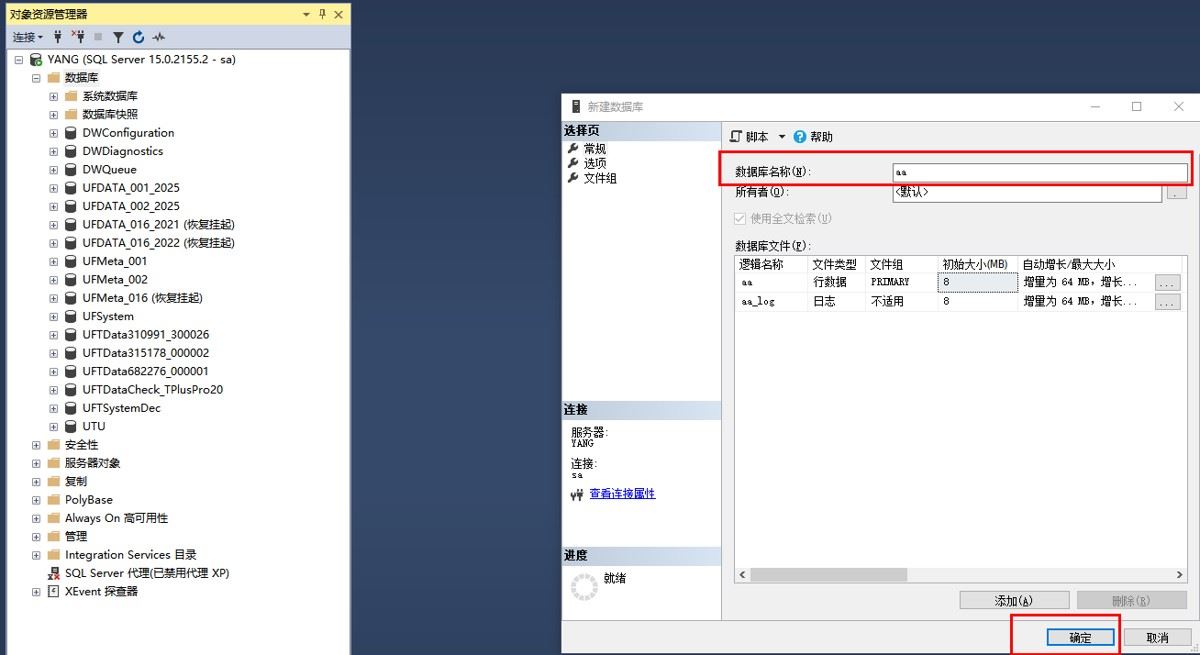
Task: Click the YANG server node icon
Action: coord(36,60)
